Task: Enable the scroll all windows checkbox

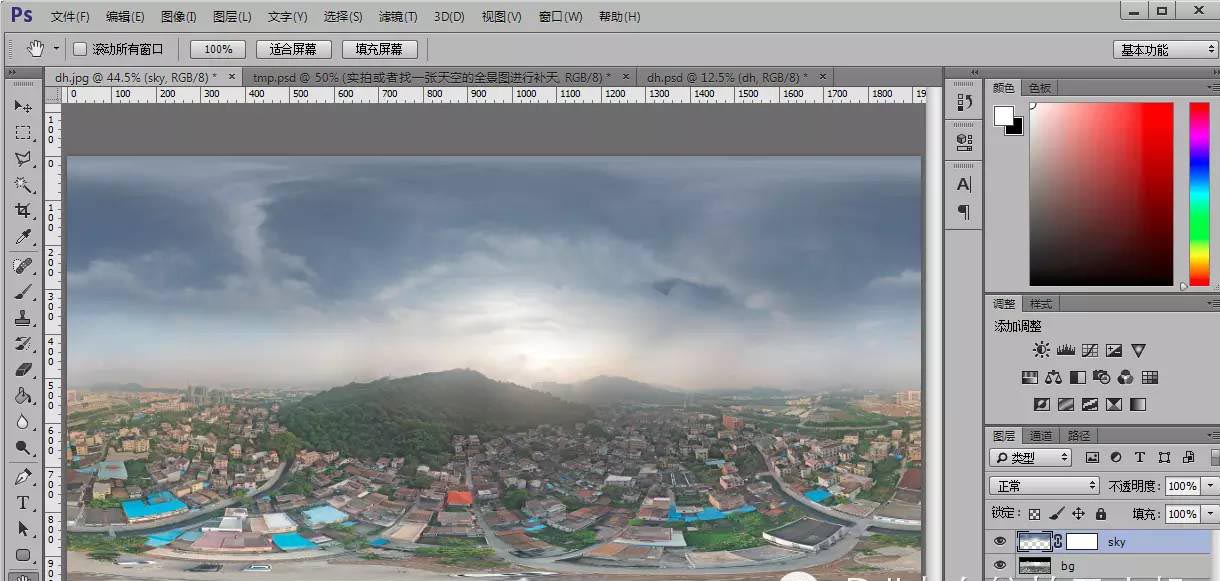Action: click(80, 49)
